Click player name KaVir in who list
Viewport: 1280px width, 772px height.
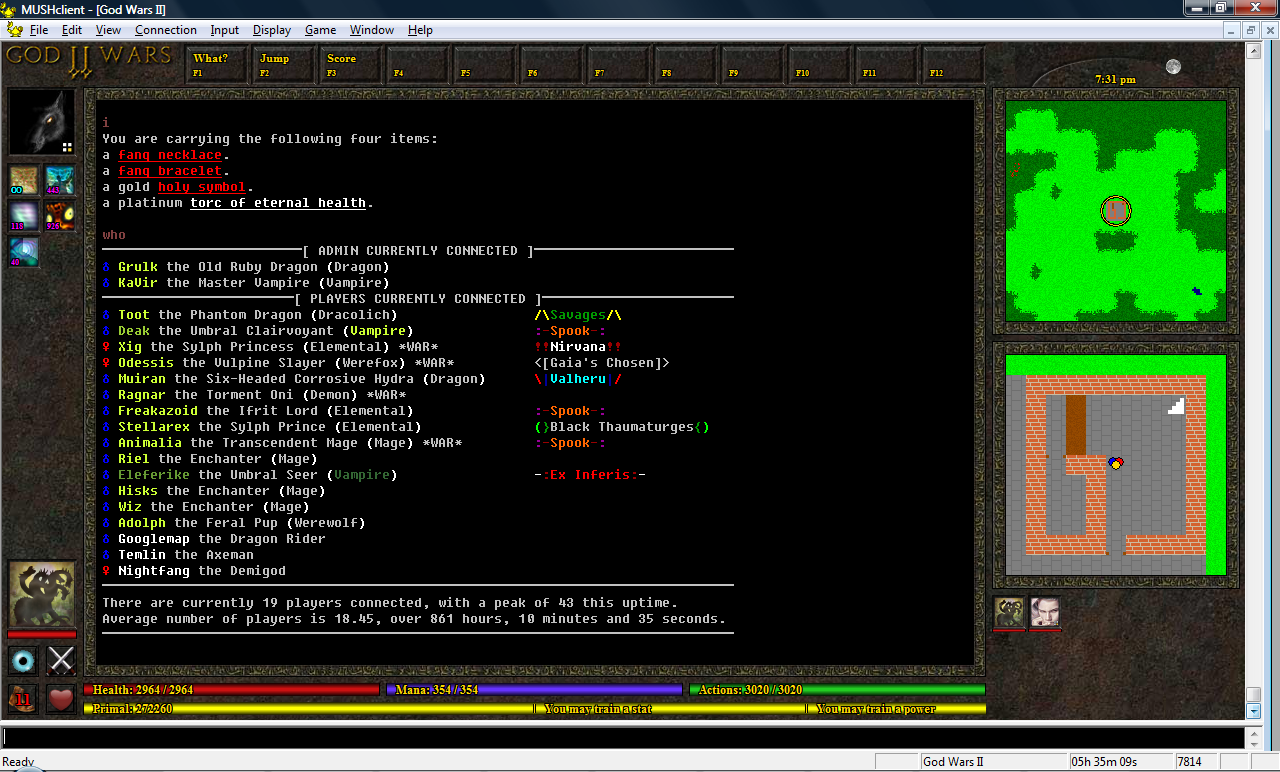138,283
